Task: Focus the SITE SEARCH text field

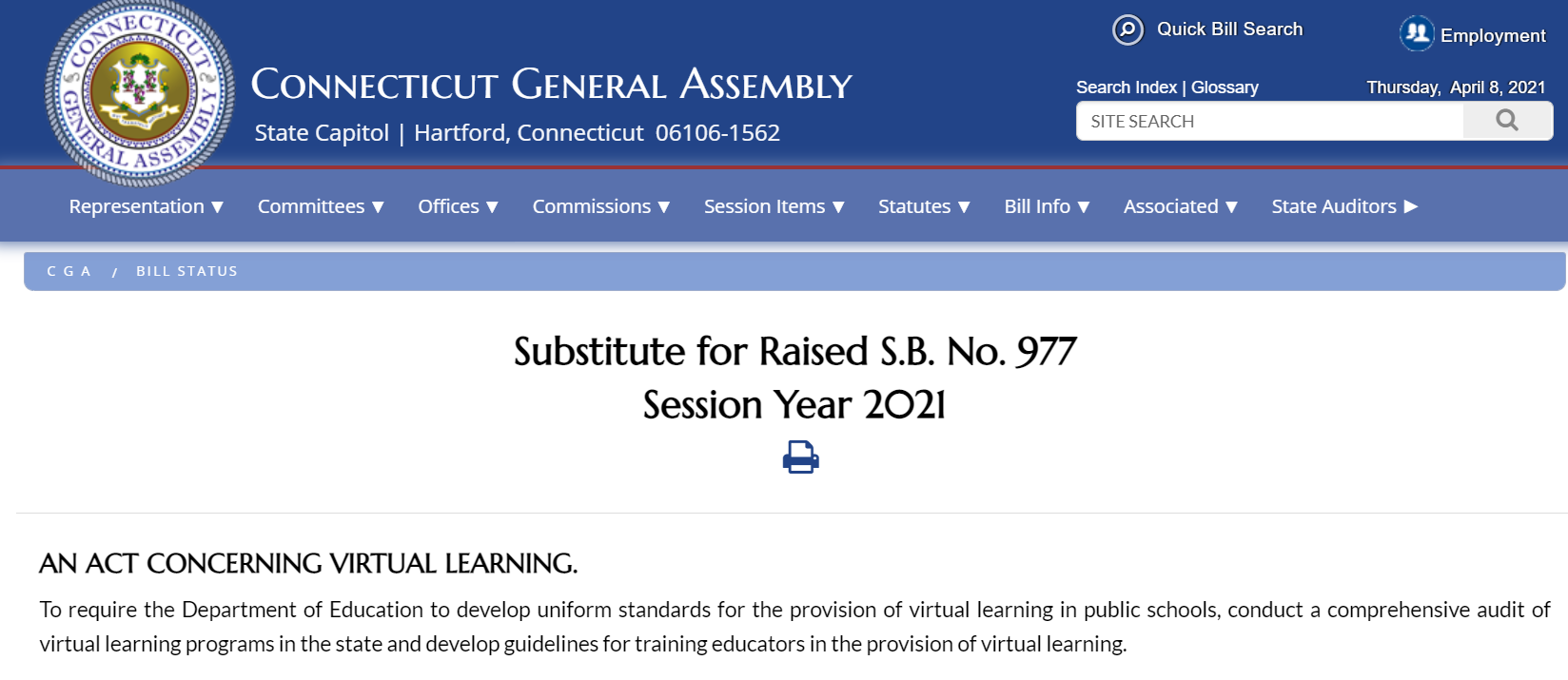Action: pyautogui.click(x=1269, y=121)
